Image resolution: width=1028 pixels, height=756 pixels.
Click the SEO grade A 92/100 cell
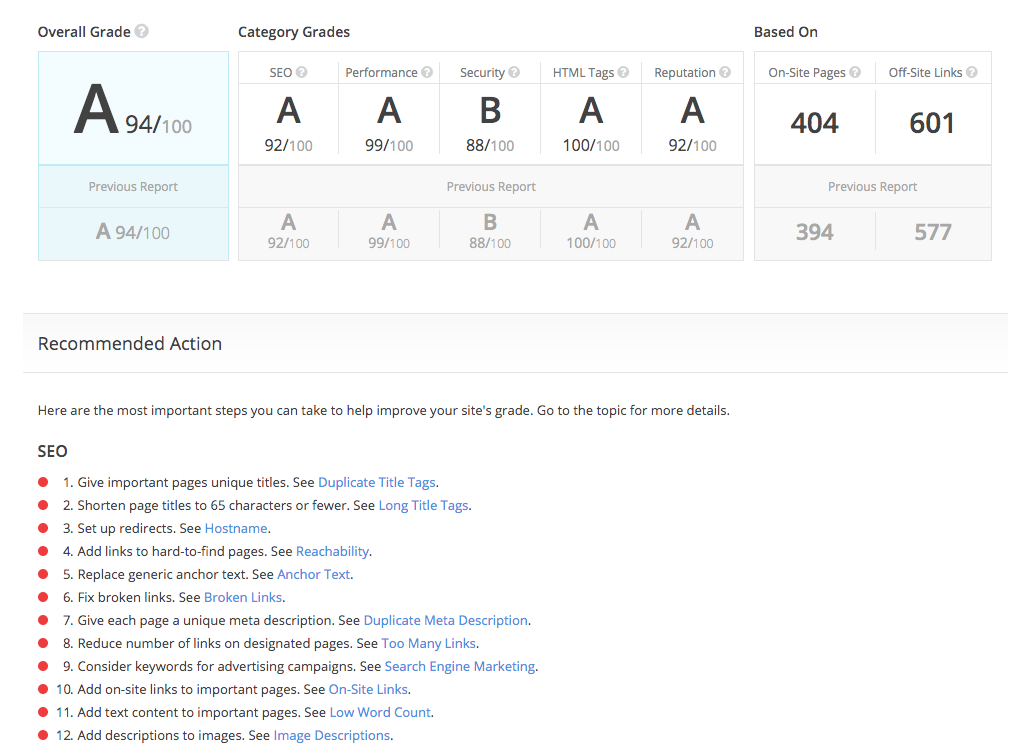coord(288,124)
